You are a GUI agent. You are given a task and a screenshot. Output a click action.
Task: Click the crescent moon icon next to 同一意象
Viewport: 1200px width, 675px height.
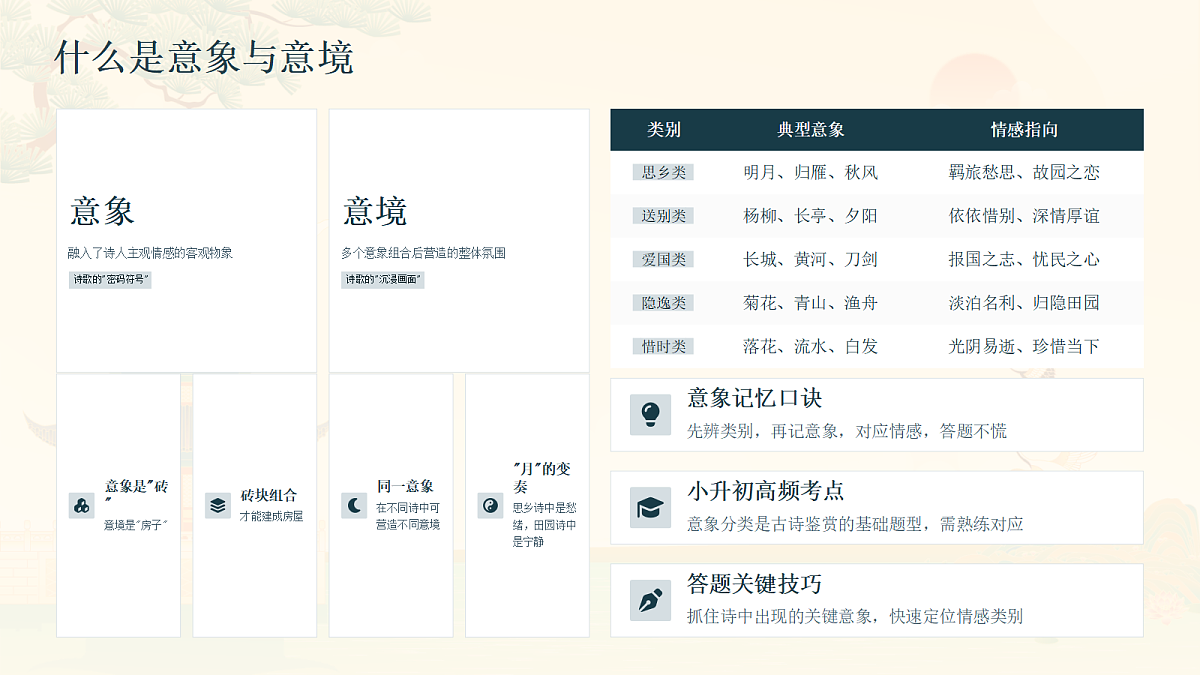pos(354,505)
